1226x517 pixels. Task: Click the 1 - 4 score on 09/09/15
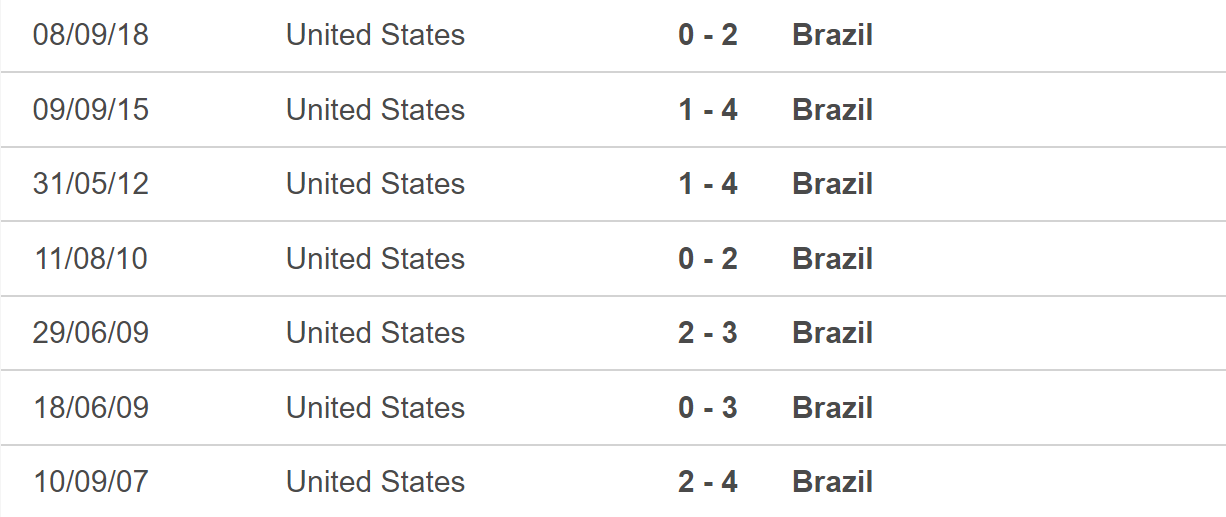click(708, 109)
